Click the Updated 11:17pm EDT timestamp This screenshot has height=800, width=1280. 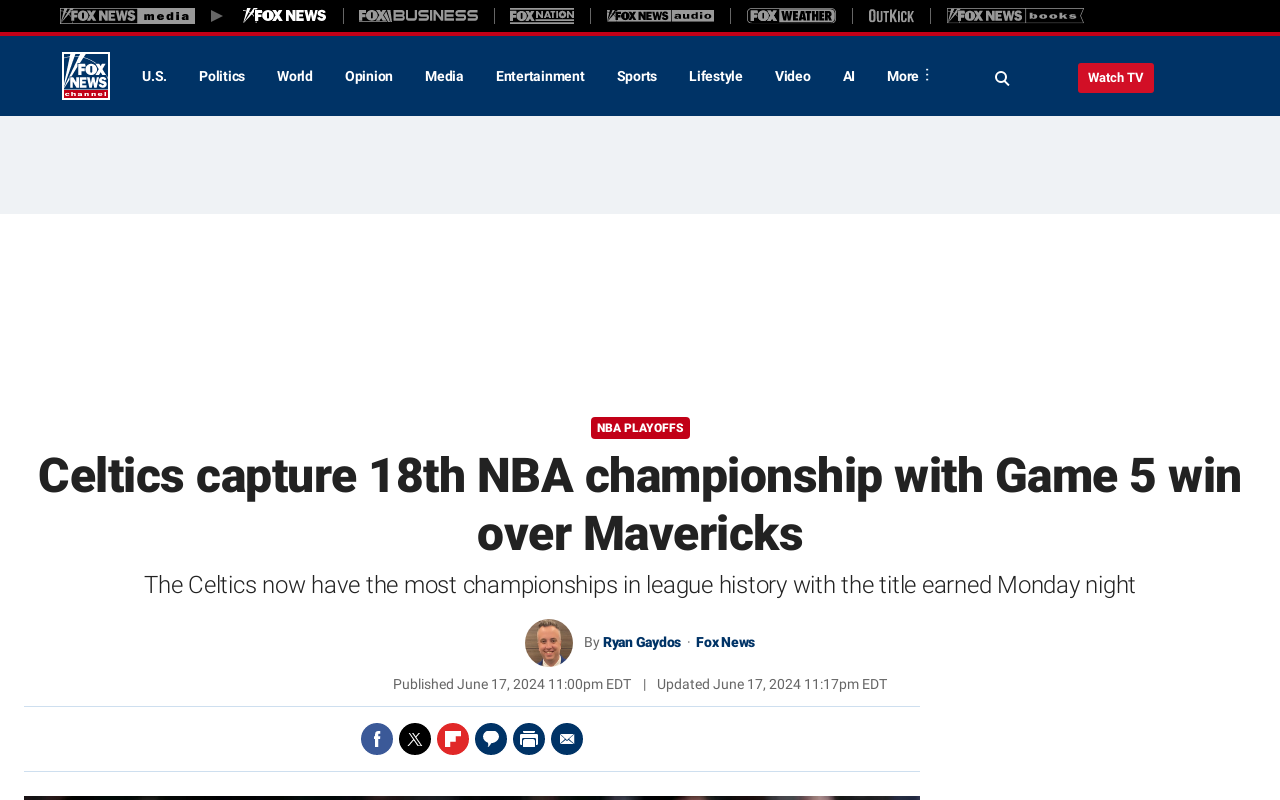click(x=772, y=685)
